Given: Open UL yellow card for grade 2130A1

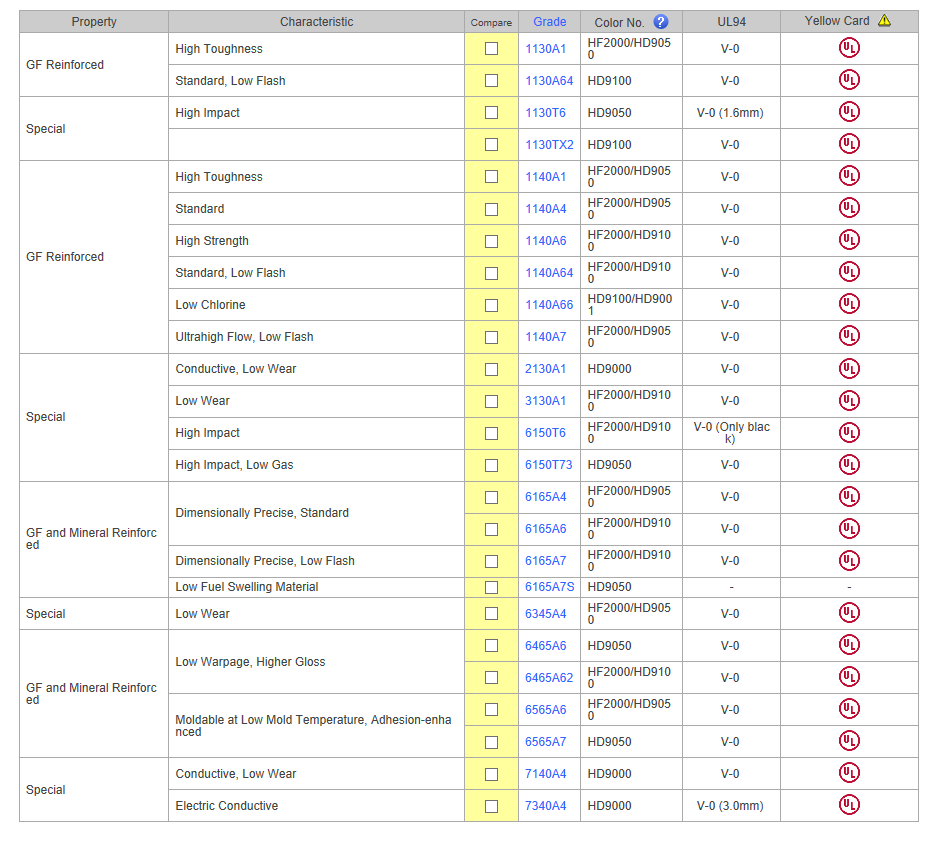Looking at the screenshot, I should 849,368.
